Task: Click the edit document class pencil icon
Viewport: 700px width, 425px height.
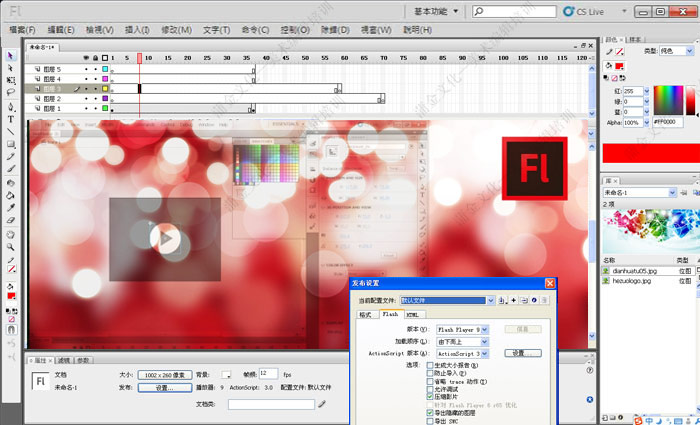Action: pos(322,404)
